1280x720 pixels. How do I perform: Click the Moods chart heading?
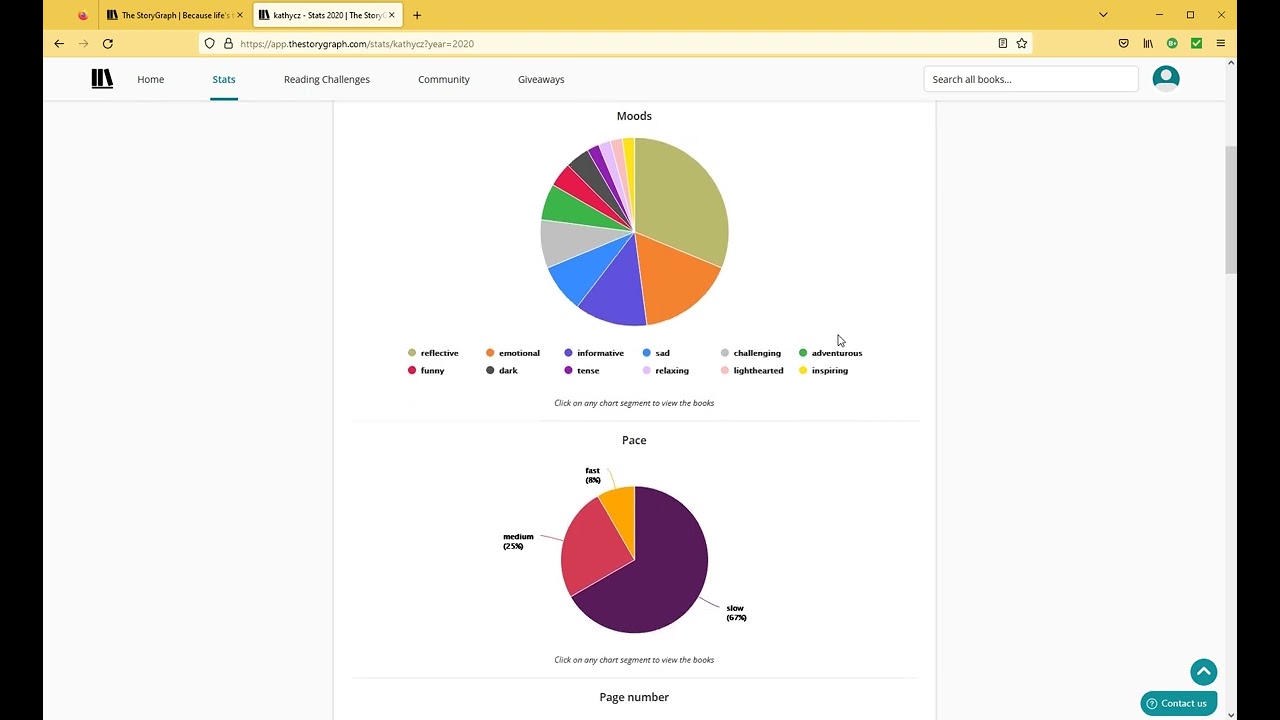[634, 116]
